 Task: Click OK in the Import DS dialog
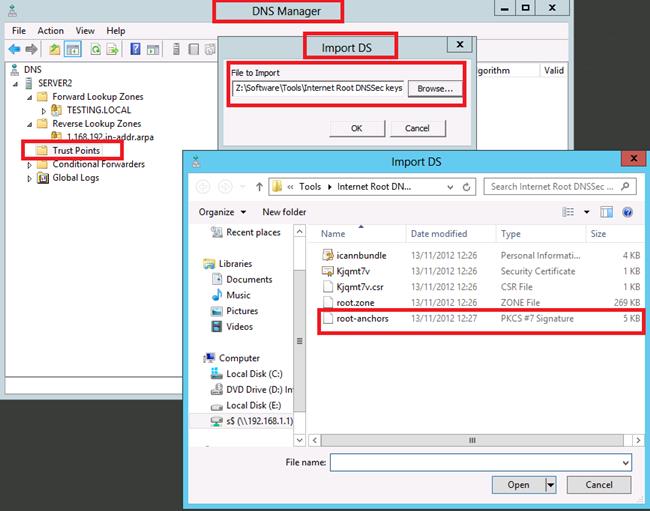tap(357, 128)
